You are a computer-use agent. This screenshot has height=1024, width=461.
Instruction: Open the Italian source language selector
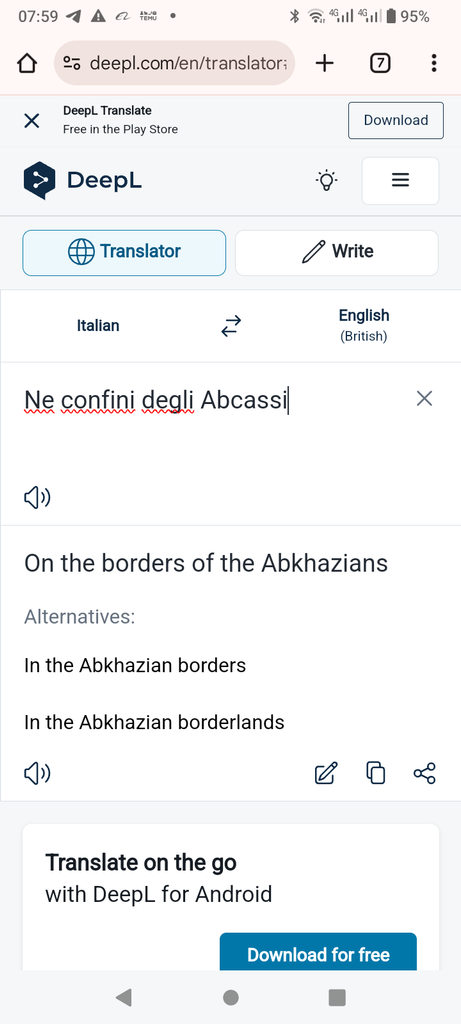pos(98,326)
